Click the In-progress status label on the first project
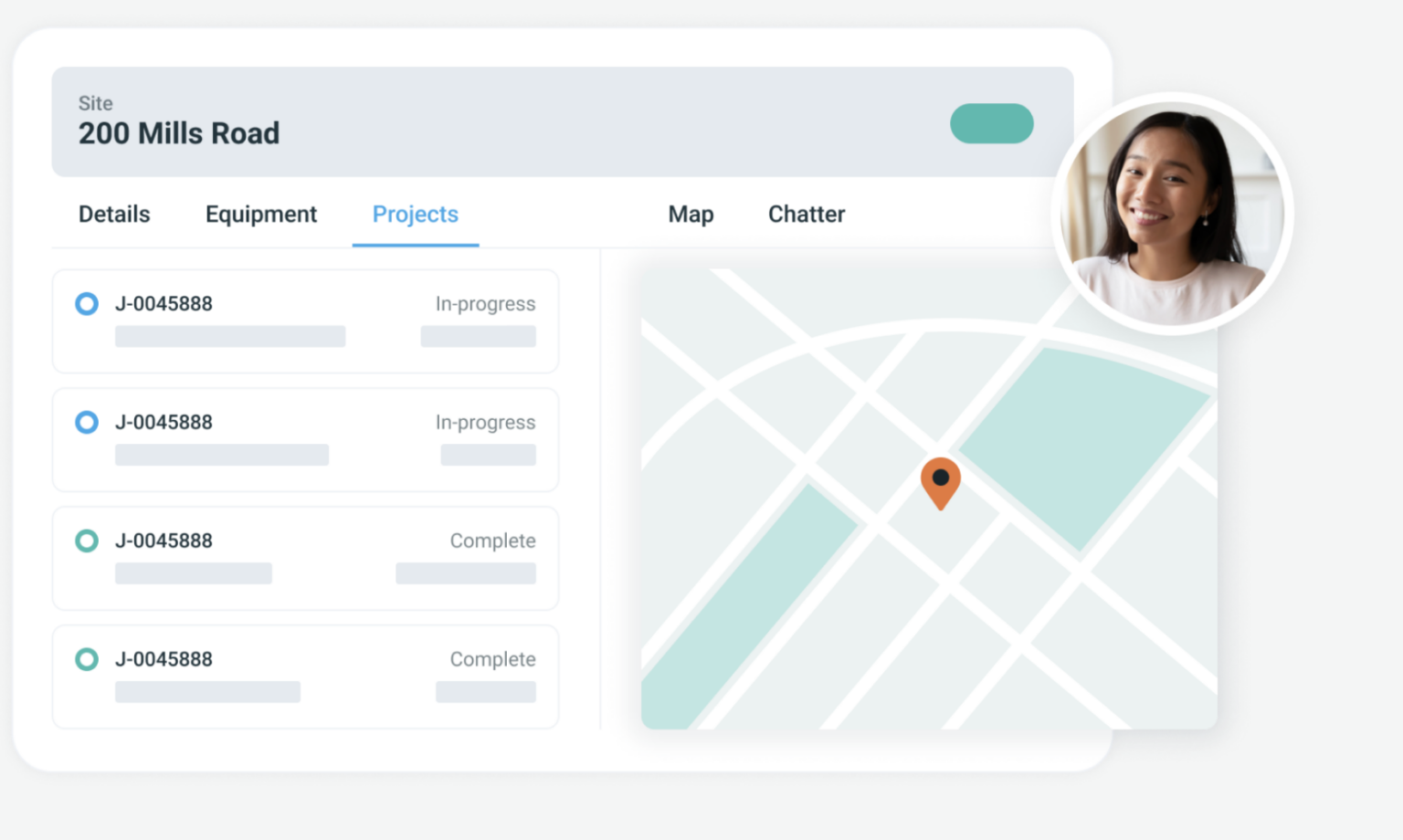 click(485, 303)
